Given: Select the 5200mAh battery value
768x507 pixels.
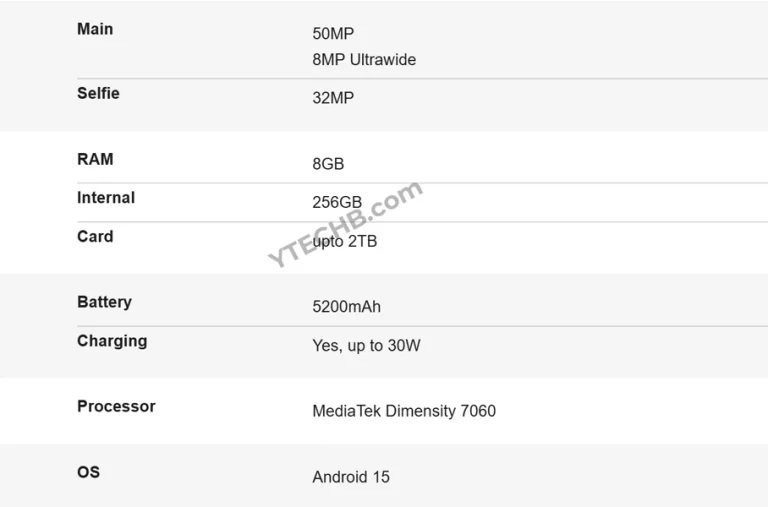Looking at the screenshot, I should point(346,307).
